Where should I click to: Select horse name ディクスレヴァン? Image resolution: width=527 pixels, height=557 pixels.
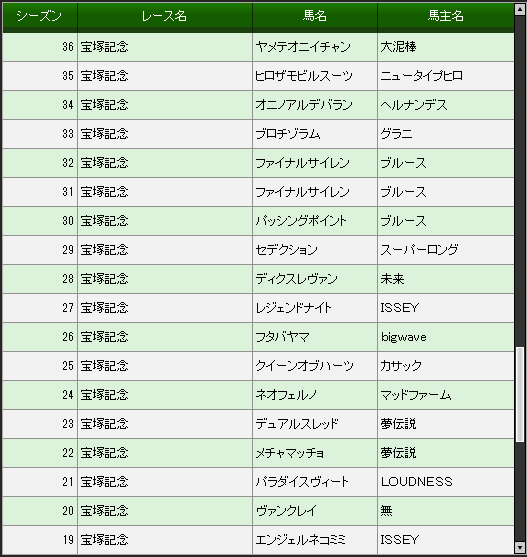(297, 279)
